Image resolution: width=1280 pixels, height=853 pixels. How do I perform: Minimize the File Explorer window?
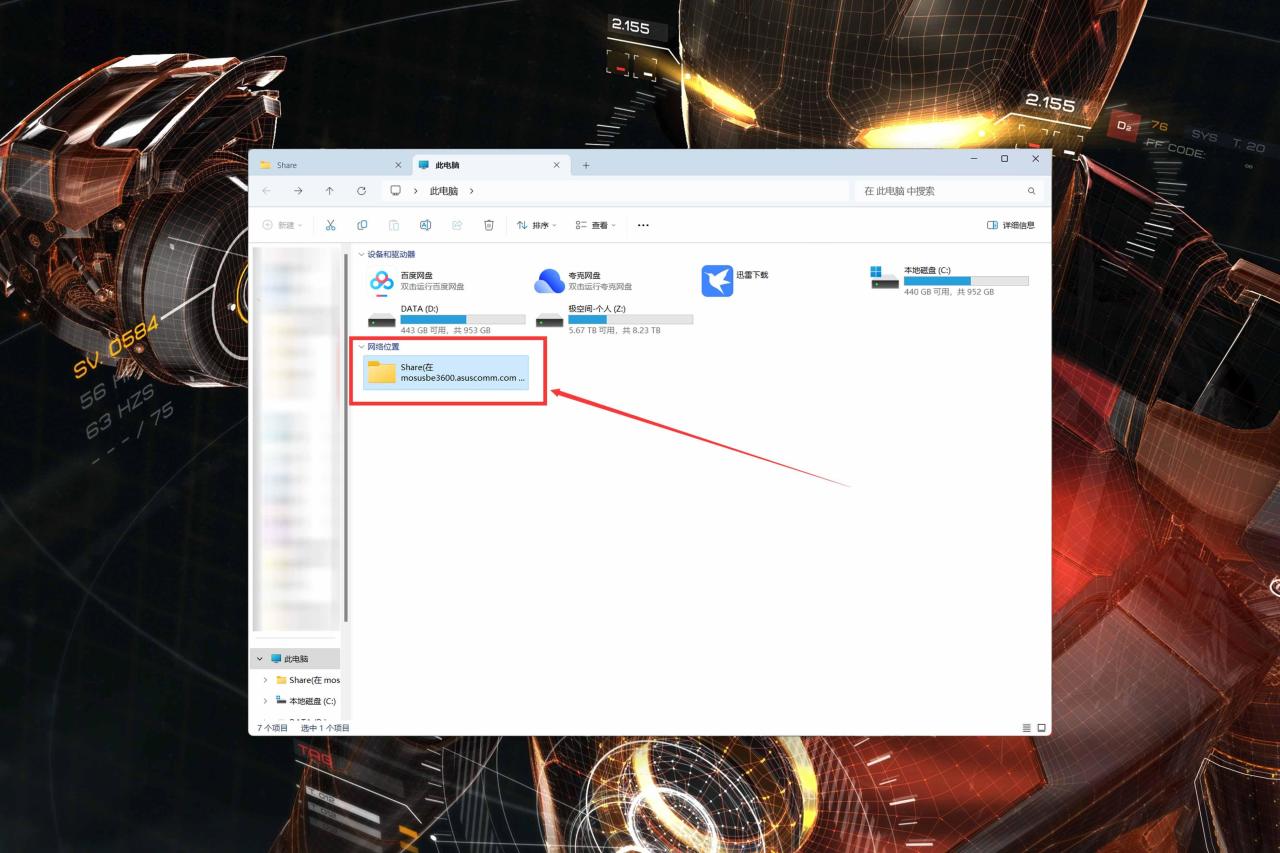pyautogui.click(x=974, y=159)
